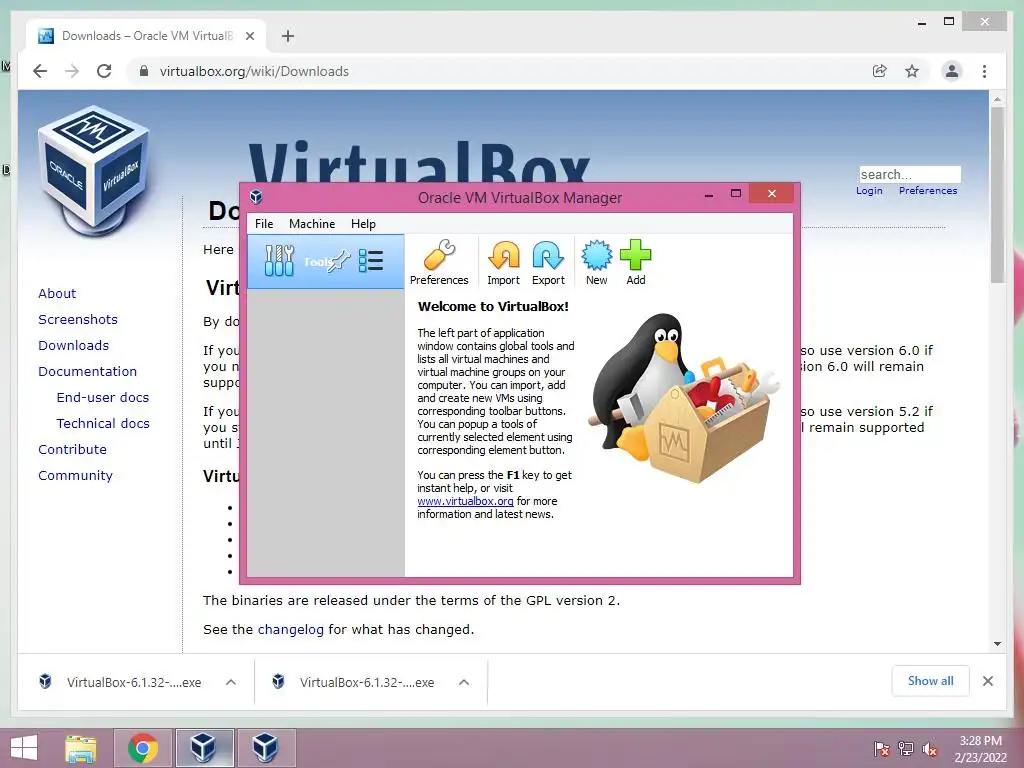Maximize the VirtualBox Manager window
Viewport: 1024px width, 768px height.
tap(735, 193)
